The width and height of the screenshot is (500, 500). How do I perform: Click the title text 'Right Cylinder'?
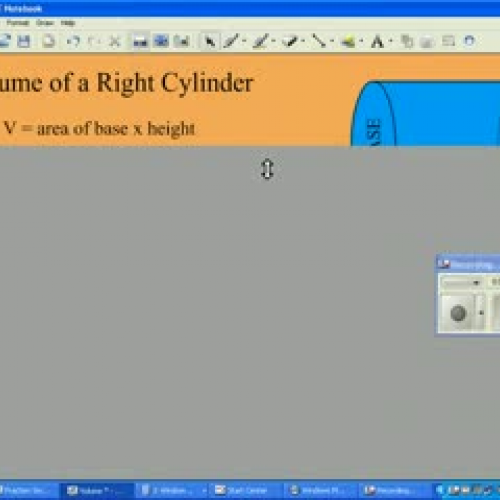coord(175,83)
